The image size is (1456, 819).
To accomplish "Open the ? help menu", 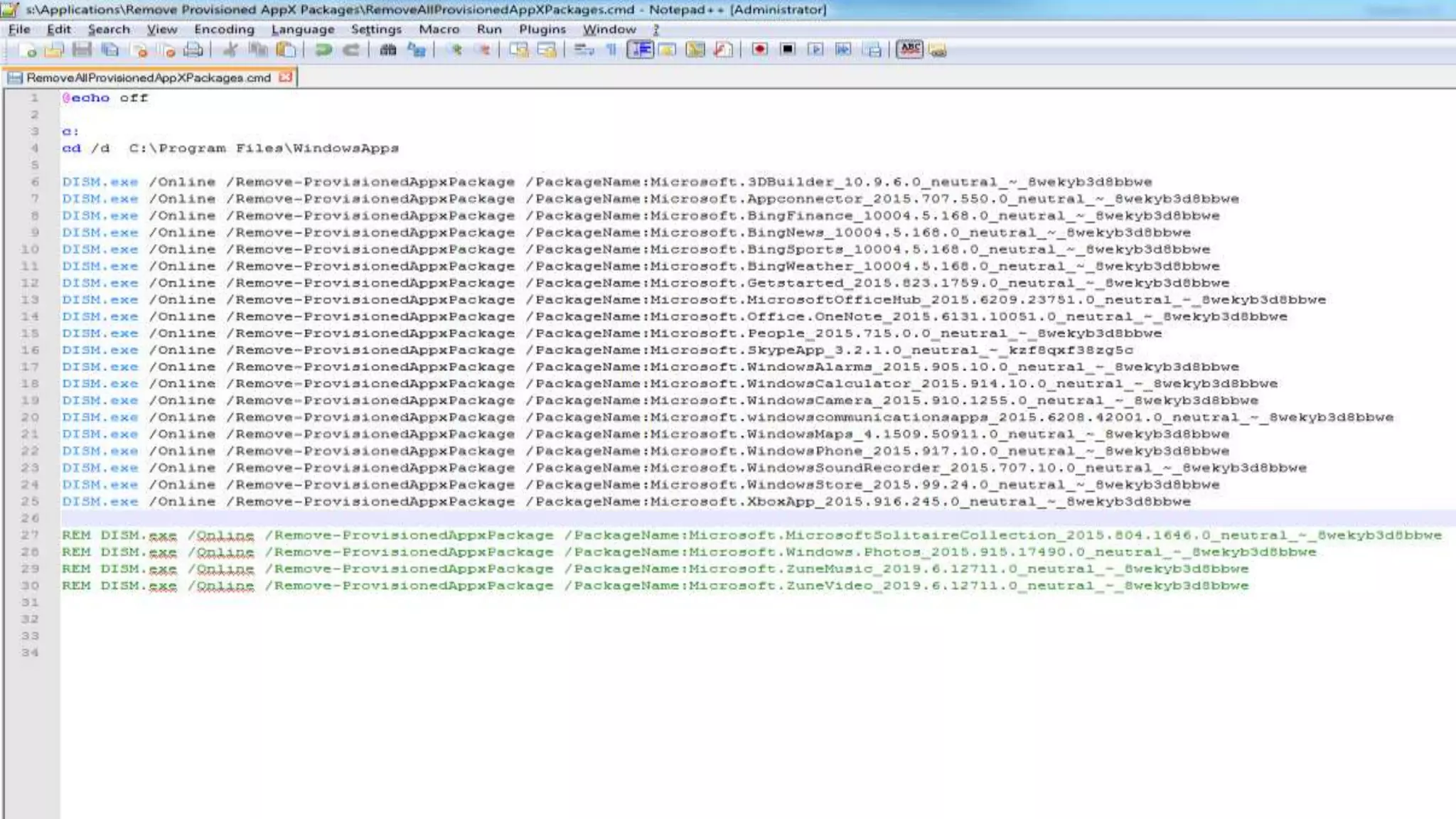I will (x=656, y=29).
